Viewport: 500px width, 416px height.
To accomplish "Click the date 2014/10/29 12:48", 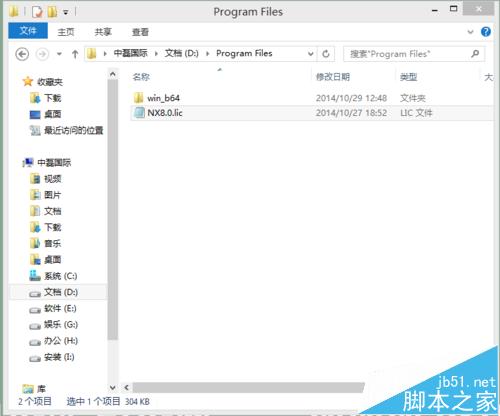I will pos(351,98).
